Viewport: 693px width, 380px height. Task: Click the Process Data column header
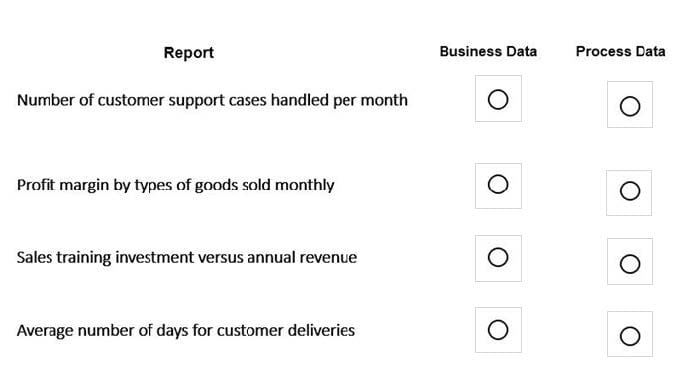(621, 51)
